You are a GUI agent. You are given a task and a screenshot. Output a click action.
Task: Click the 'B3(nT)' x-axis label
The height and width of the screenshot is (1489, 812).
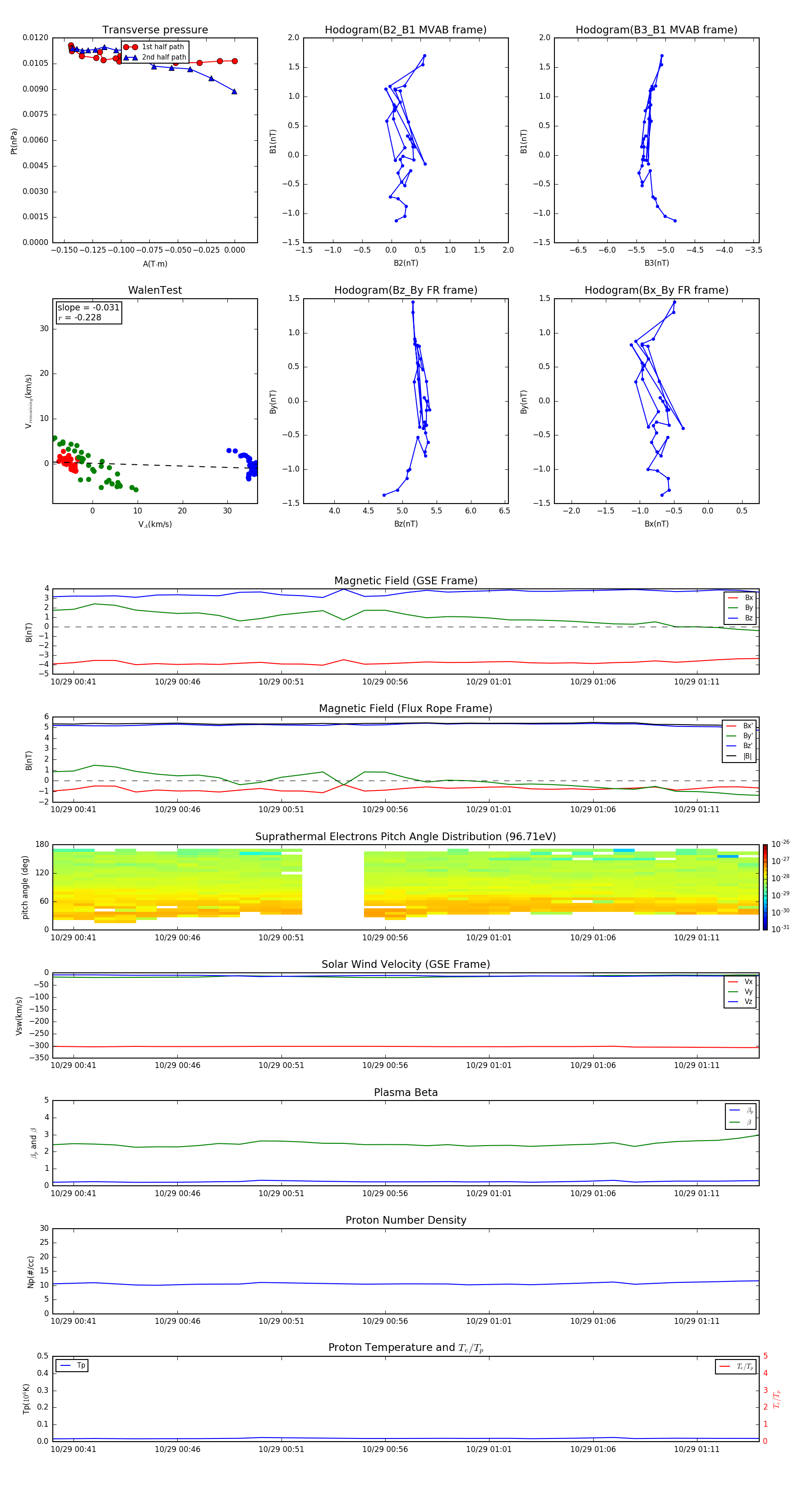coord(656,263)
